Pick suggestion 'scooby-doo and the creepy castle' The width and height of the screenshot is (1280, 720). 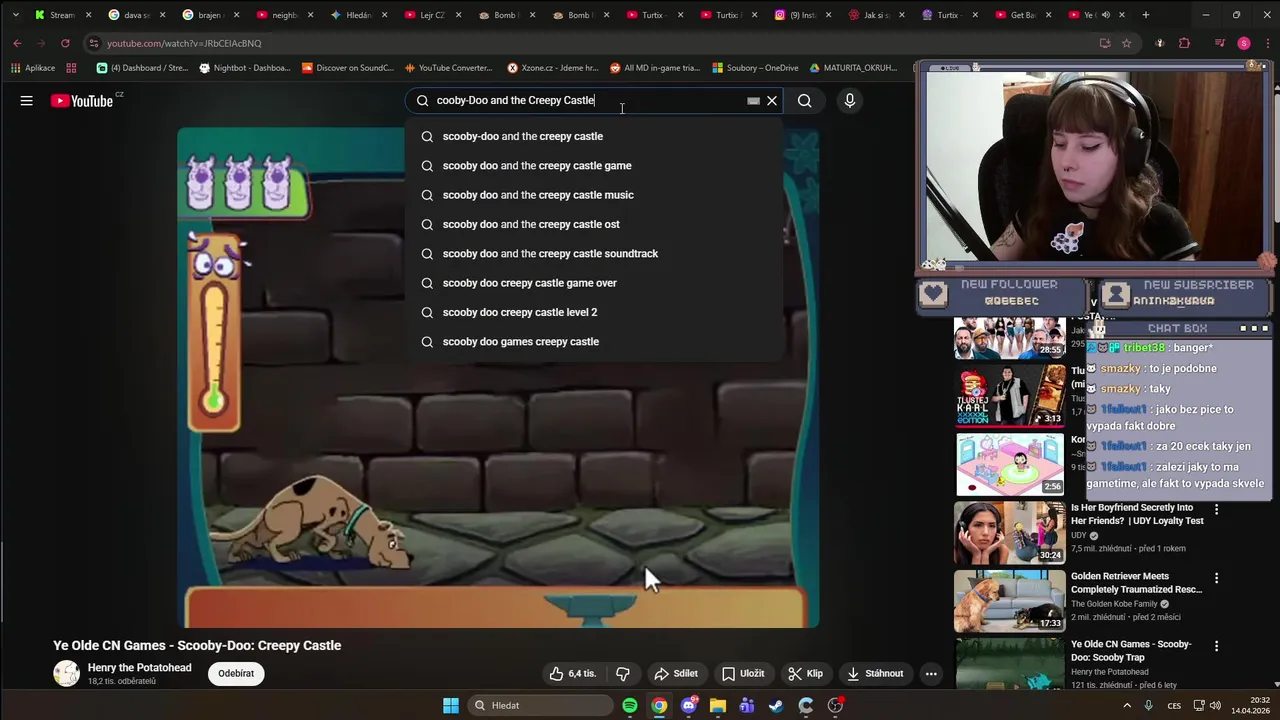coord(595,136)
